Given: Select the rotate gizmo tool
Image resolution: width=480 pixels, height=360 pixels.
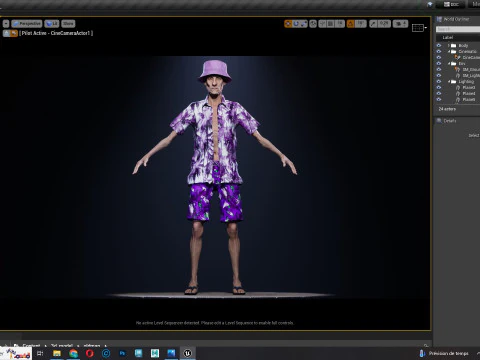Looking at the screenshot, I should coord(296,24).
